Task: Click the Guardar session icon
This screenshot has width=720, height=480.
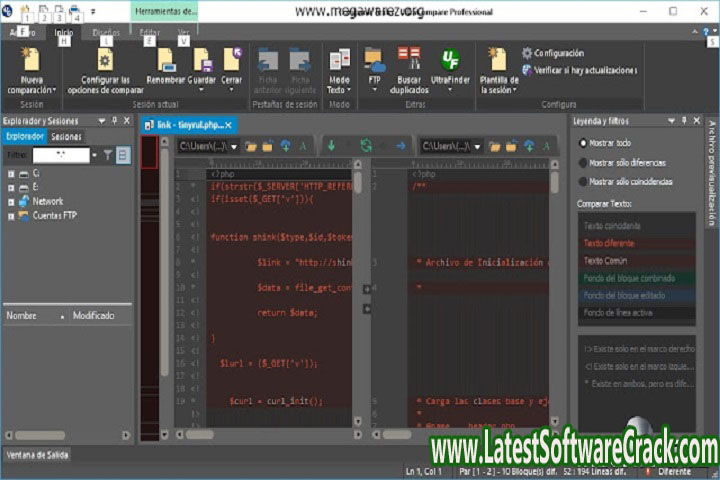Action: click(x=202, y=61)
